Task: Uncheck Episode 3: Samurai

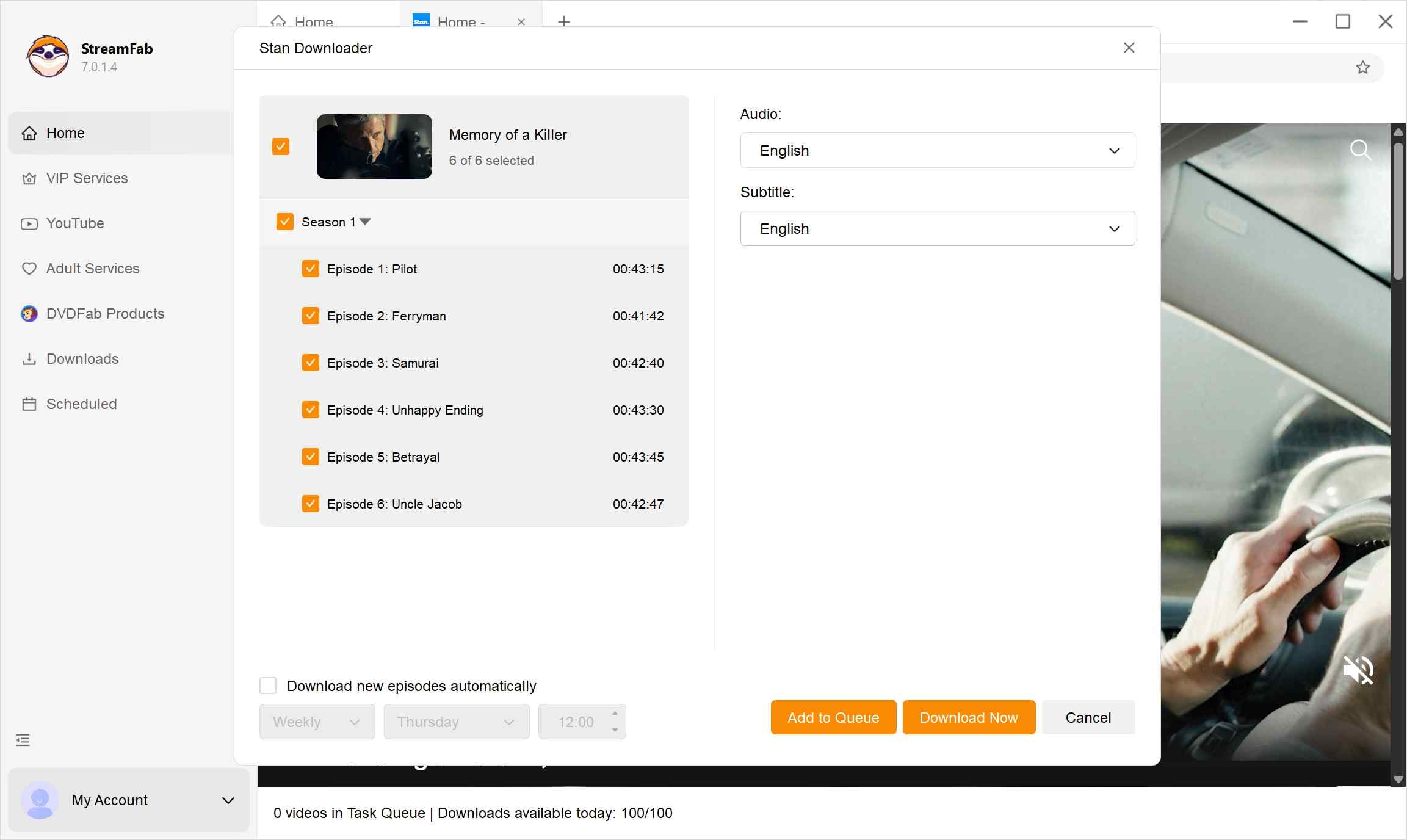Action: [x=311, y=362]
